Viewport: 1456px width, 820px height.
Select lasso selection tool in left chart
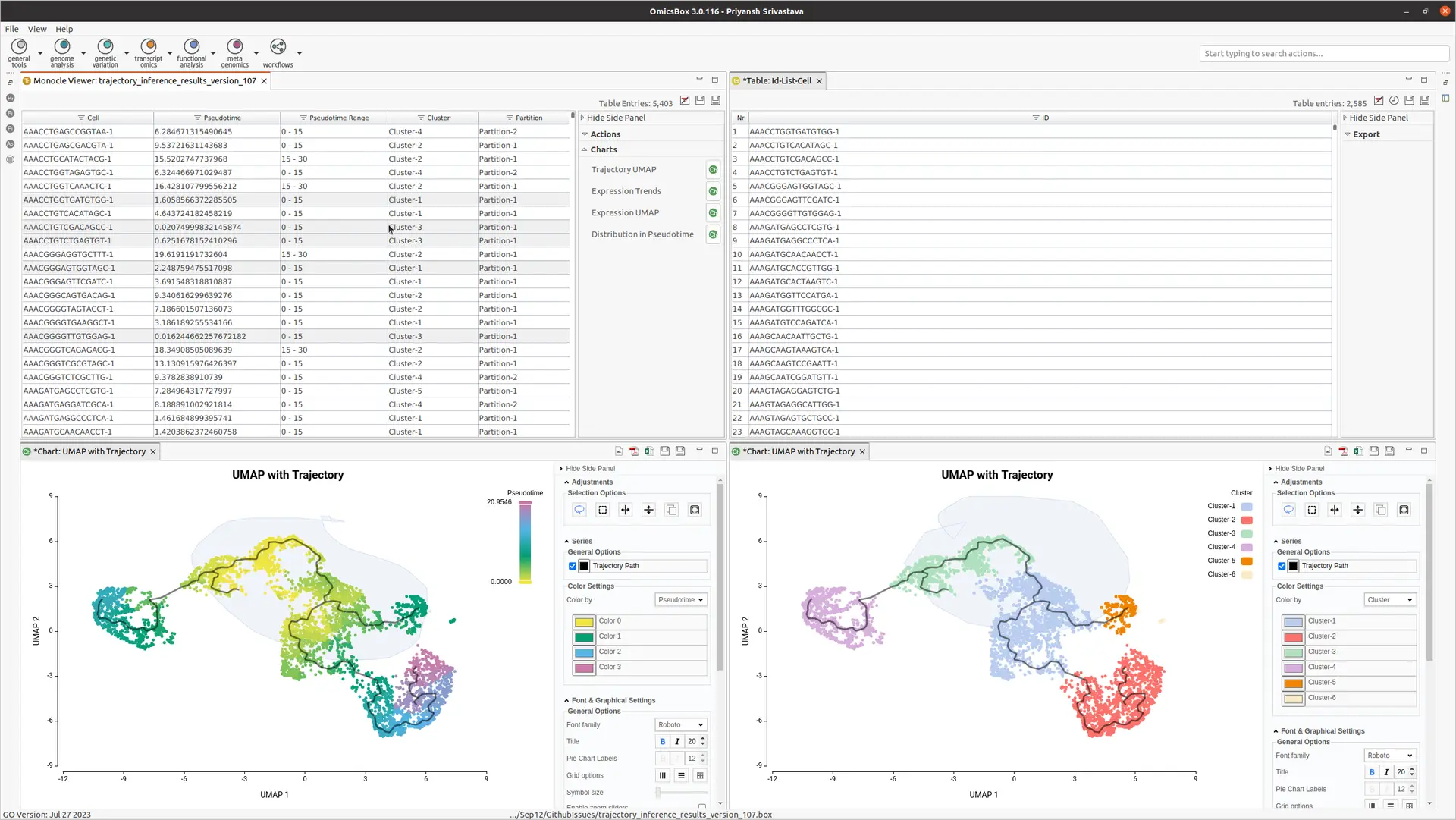point(579,511)
